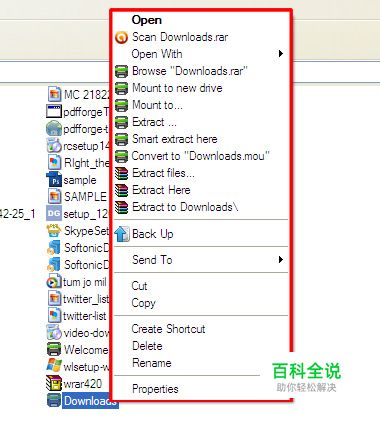Select the rcsetup14 file name
This screenshot has height=423, width=380.
[87, 146]
